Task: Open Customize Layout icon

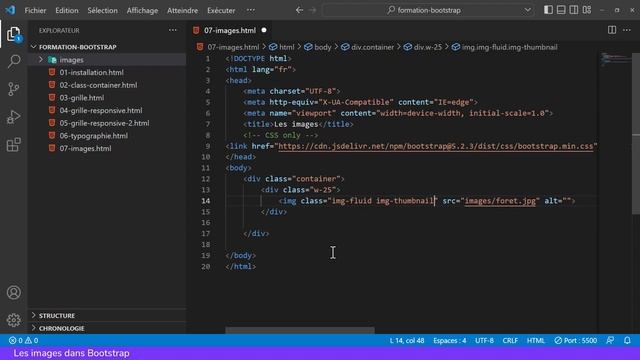Action: pyautogui.click(x=587, y=10)
